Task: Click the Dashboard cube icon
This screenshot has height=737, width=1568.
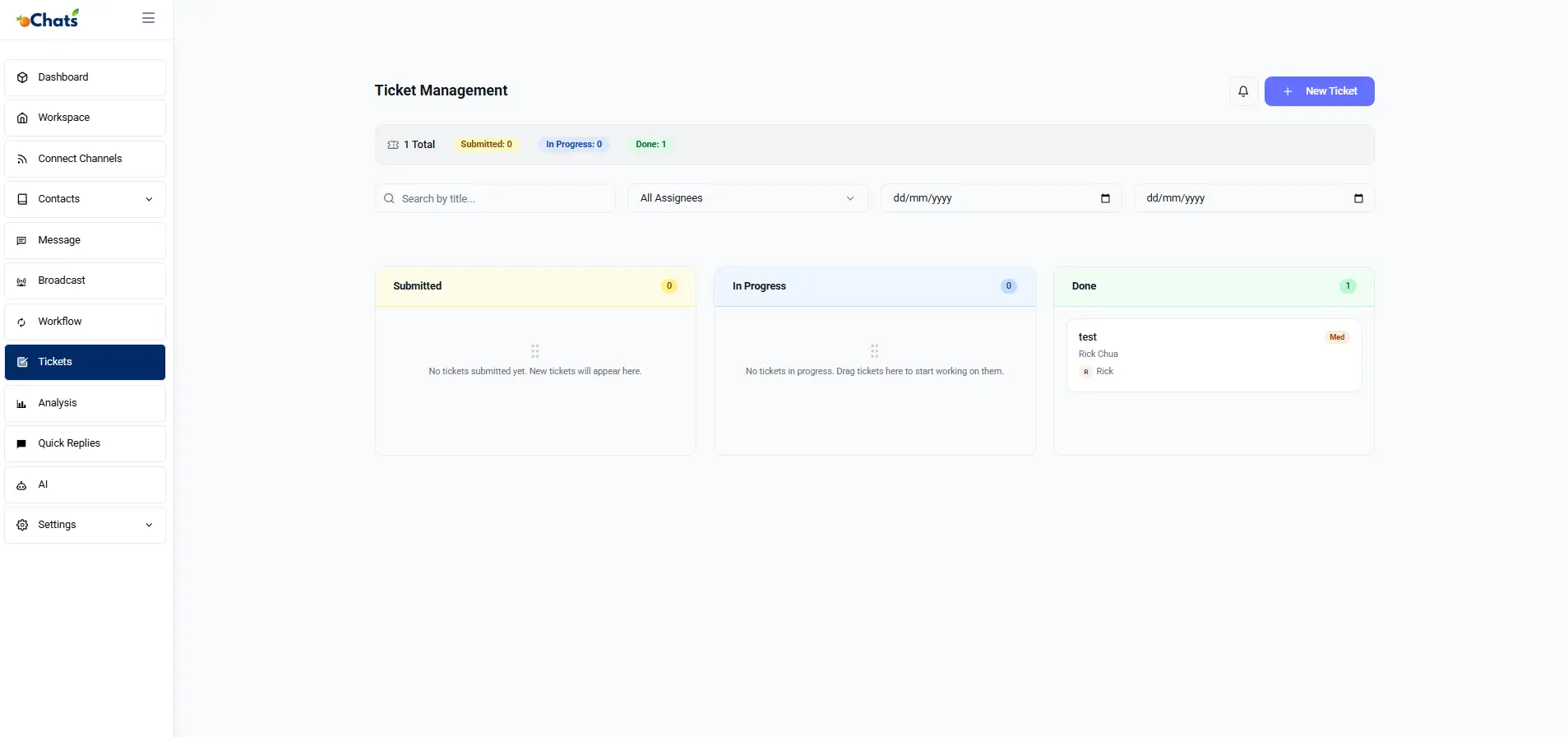Action: pos(22,77)
